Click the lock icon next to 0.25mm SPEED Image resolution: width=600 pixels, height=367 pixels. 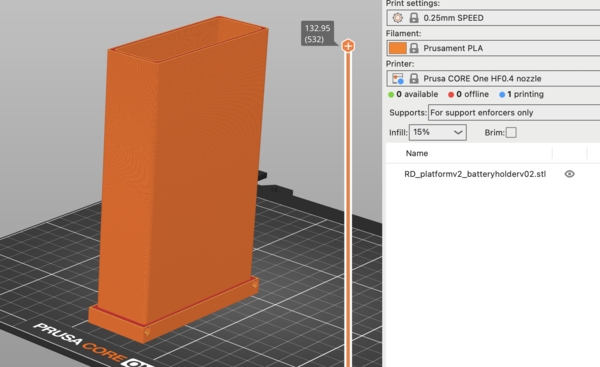[414, 18]
